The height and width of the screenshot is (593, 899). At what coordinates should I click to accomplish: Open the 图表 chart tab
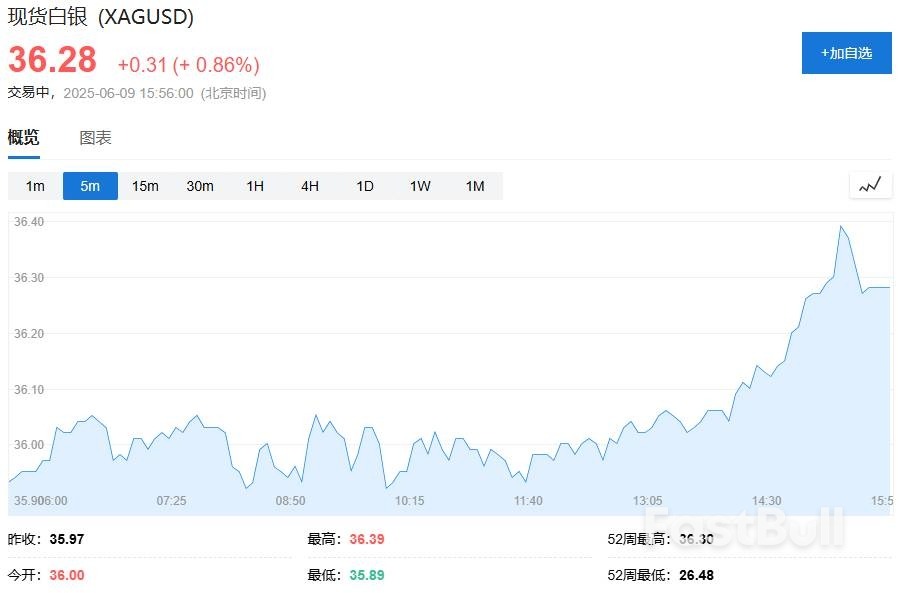[95, 138]
